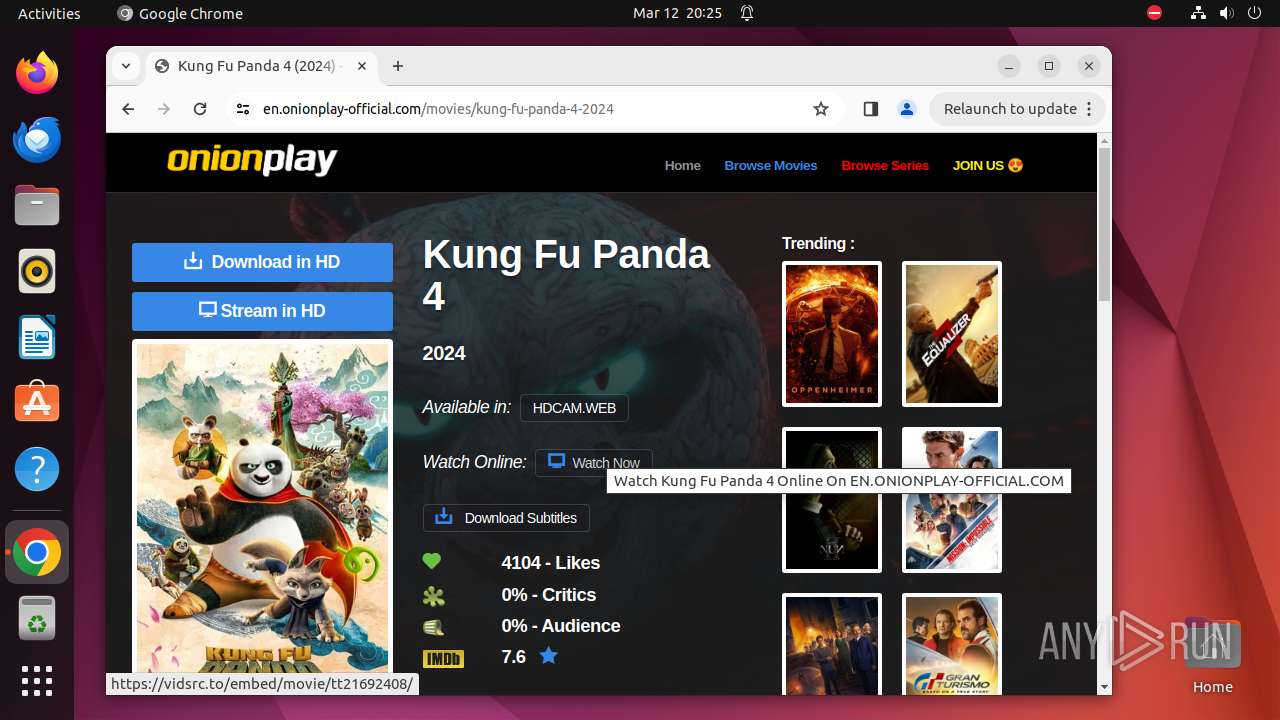Viewport: 1280px width, 720px height.
Task: Click the network status icon
Action: click(x=1199, y=13)
